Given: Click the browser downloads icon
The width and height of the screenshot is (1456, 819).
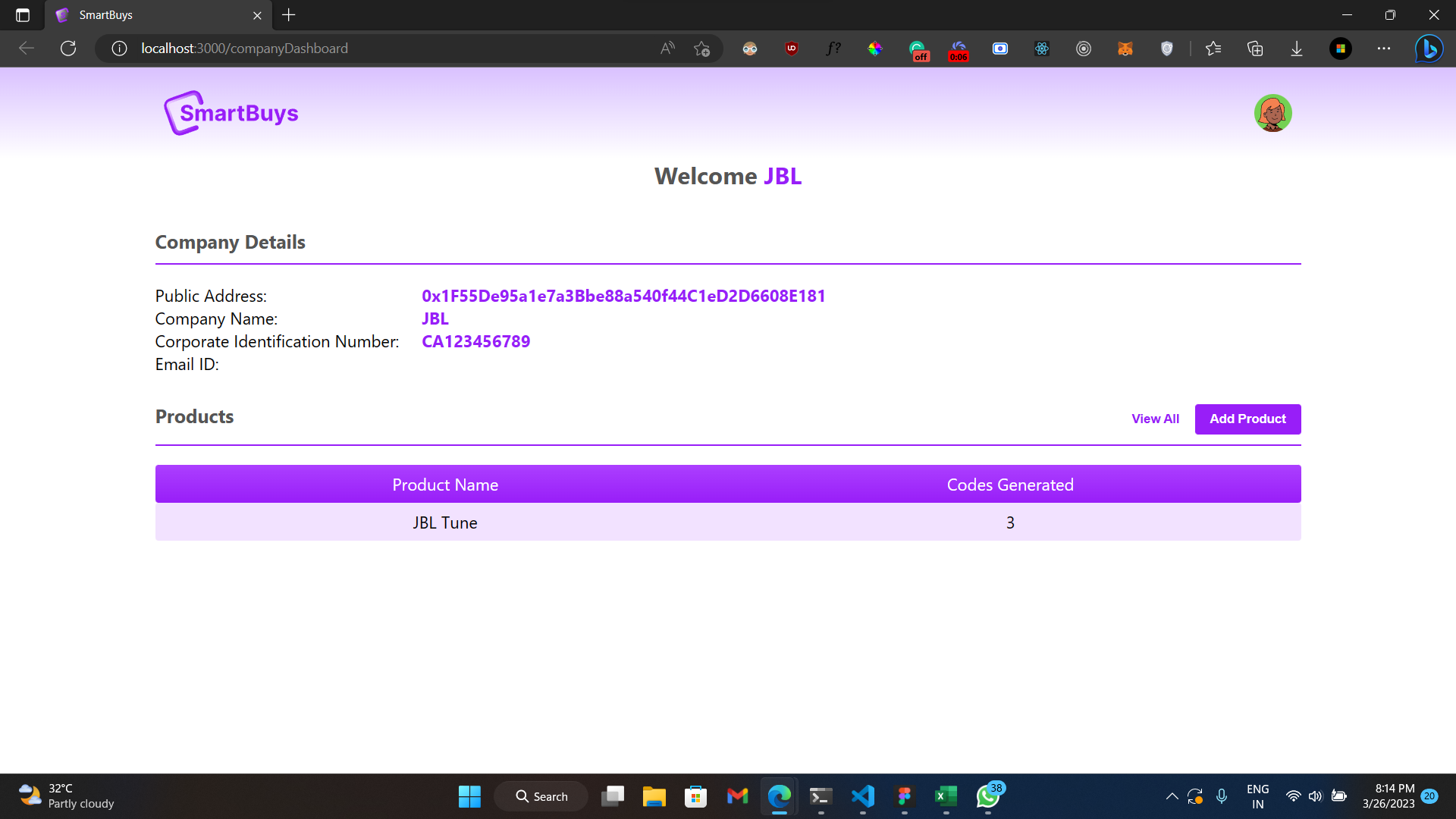Looking at the screenshot, I should pos(1297,47).
